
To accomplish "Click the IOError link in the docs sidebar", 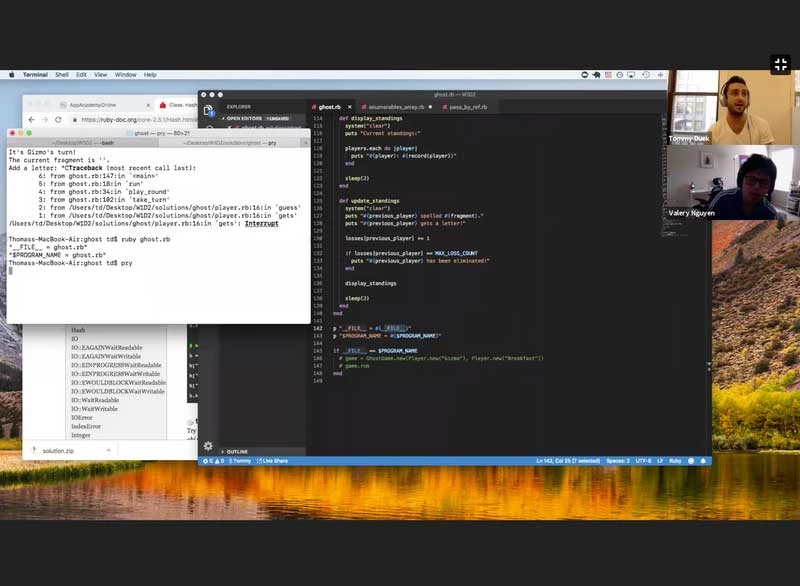I will 83,417.
